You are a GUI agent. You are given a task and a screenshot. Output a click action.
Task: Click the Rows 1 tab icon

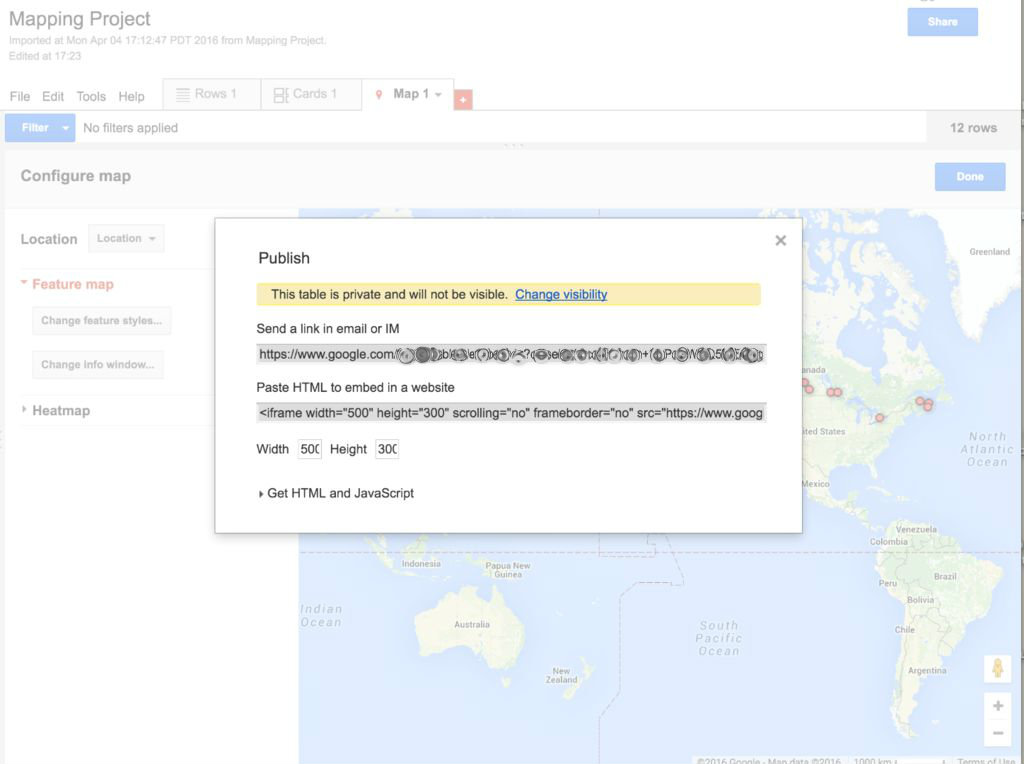tap(183, 94)
